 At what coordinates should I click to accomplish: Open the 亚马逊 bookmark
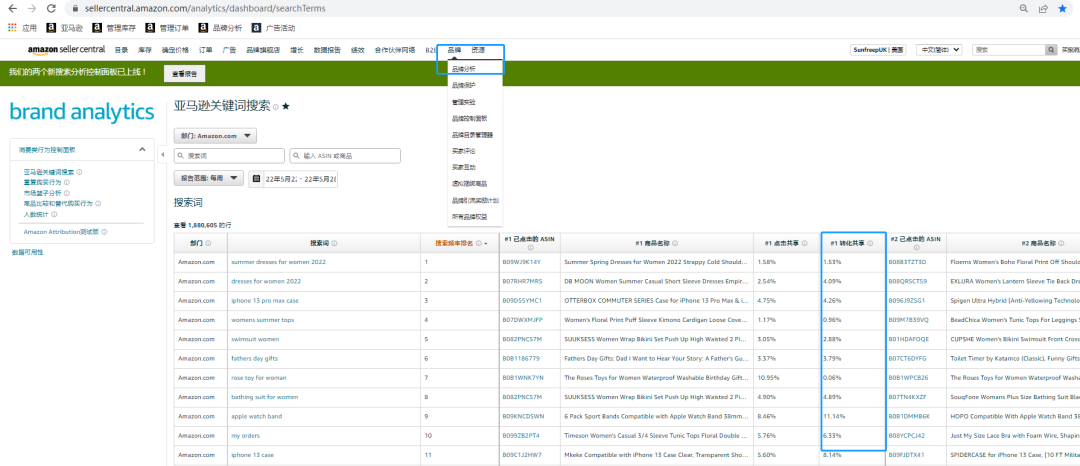click(x=64, y=28)
